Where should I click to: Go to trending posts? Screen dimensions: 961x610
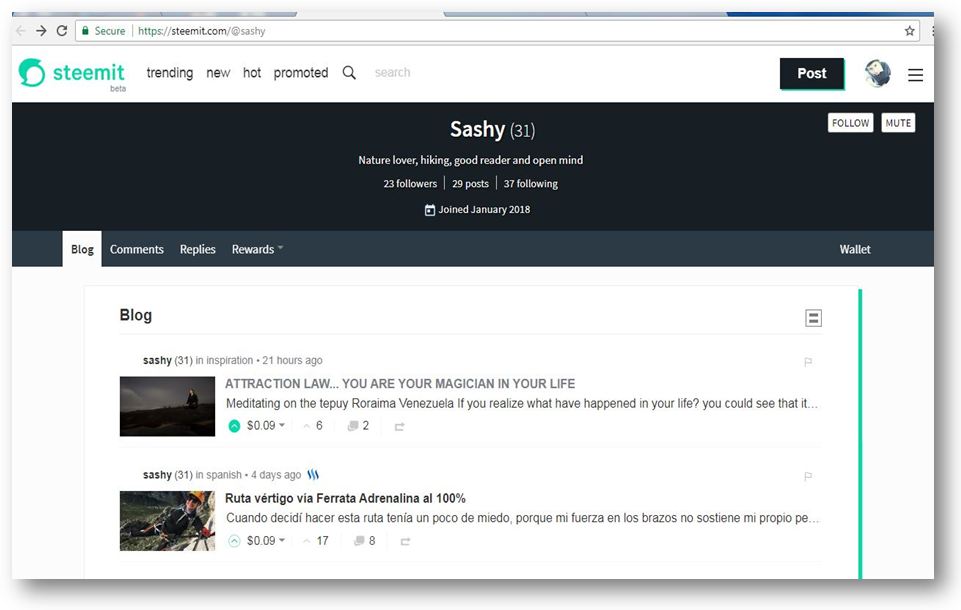(x=170, y=73)
